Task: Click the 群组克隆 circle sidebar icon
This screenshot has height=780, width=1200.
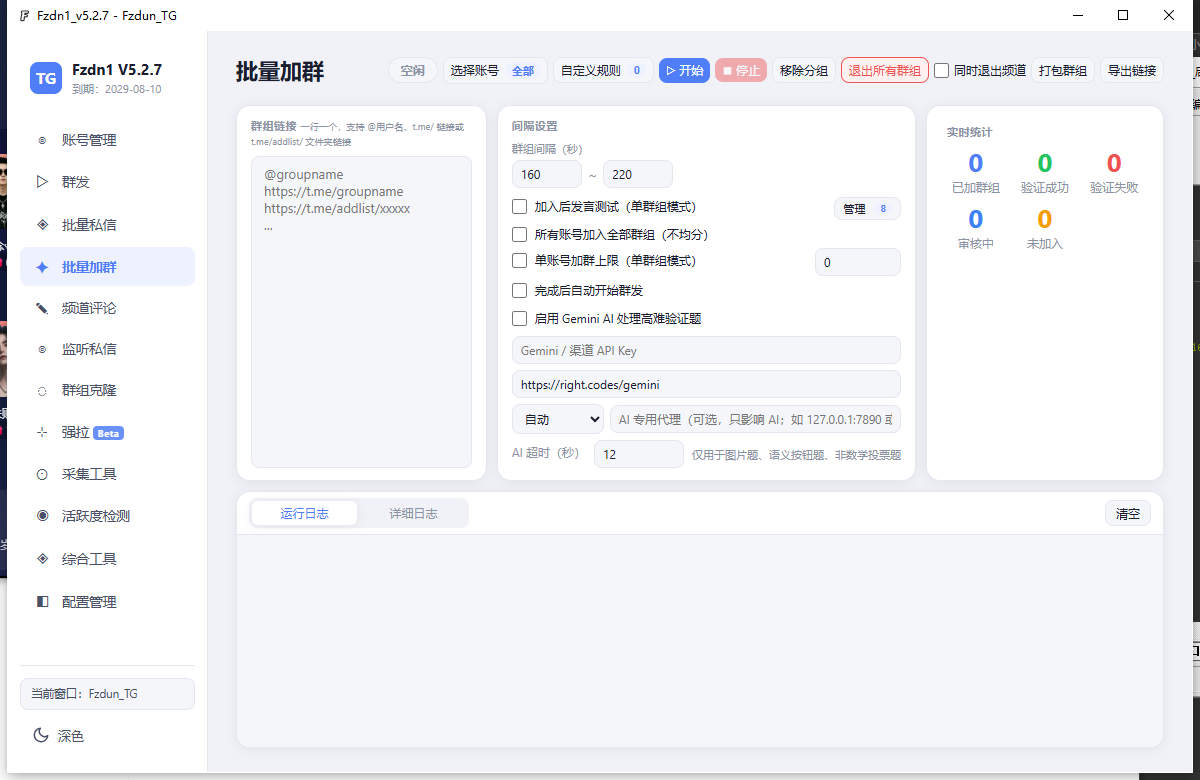Action: point(42,391)
